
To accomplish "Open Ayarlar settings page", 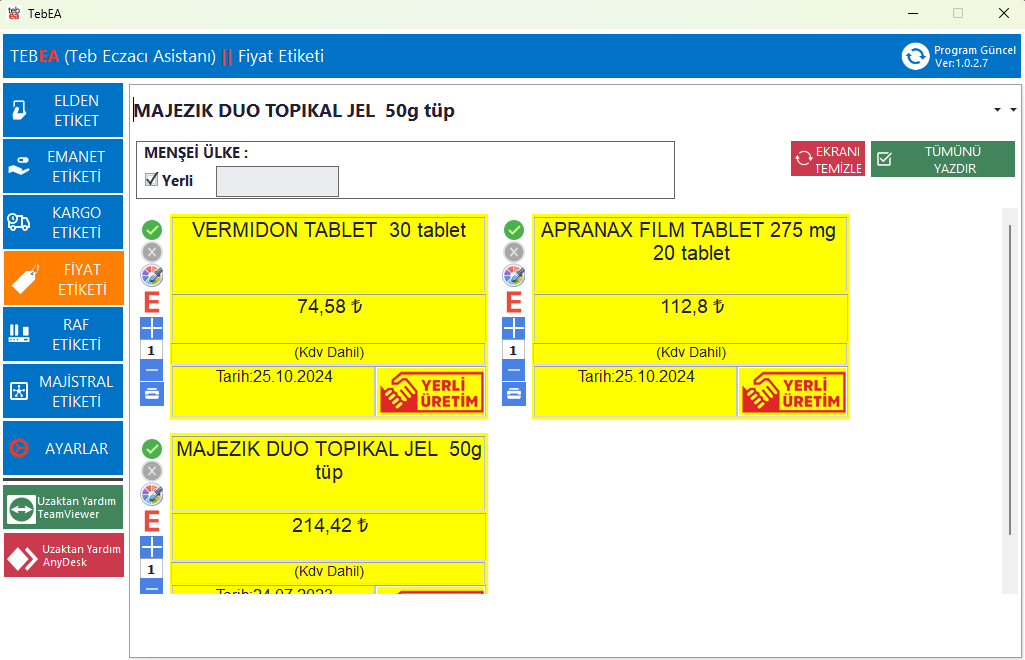I will (64, 449).
